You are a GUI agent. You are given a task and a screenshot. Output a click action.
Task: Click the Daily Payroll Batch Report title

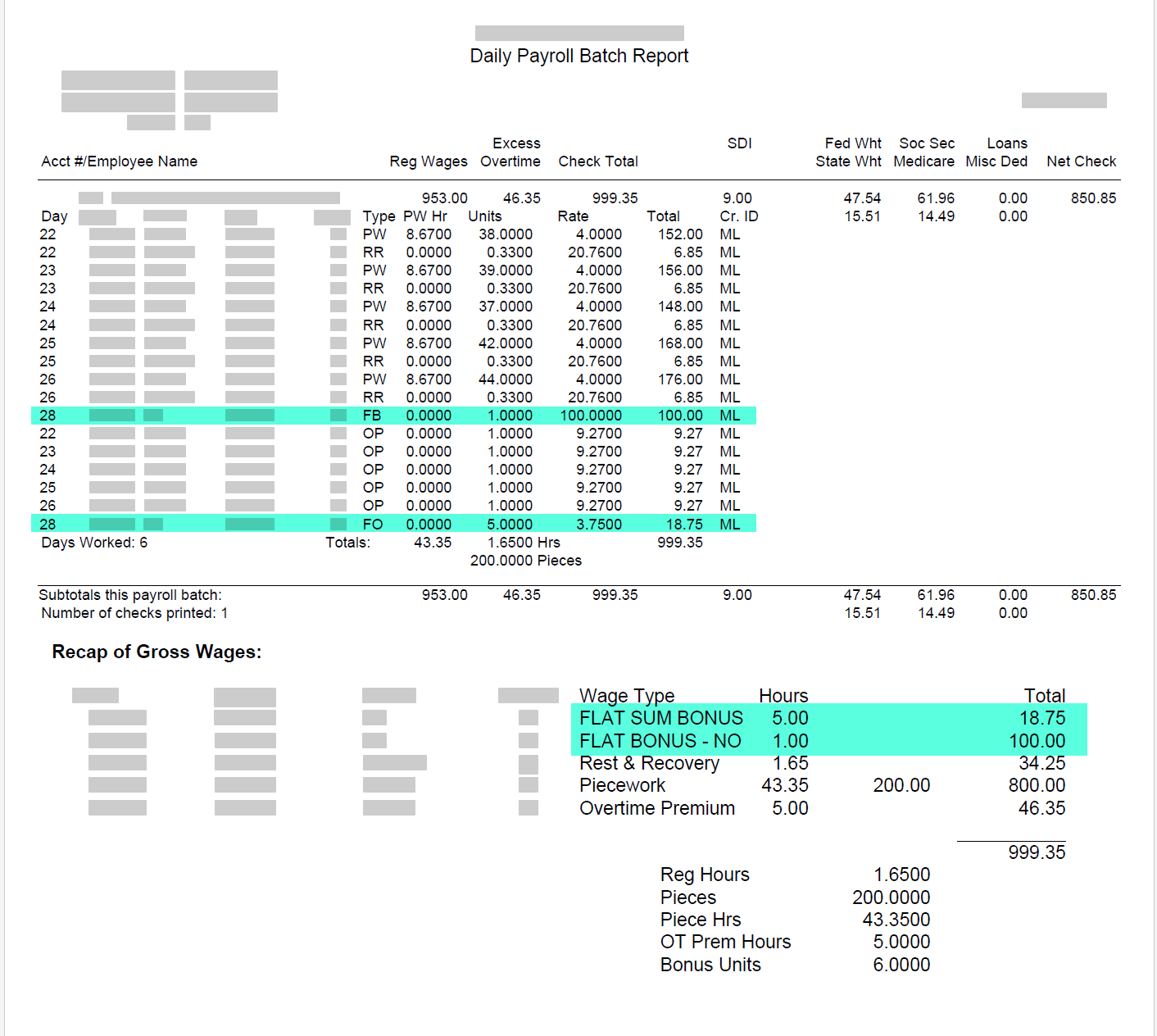tap(578, 56)
